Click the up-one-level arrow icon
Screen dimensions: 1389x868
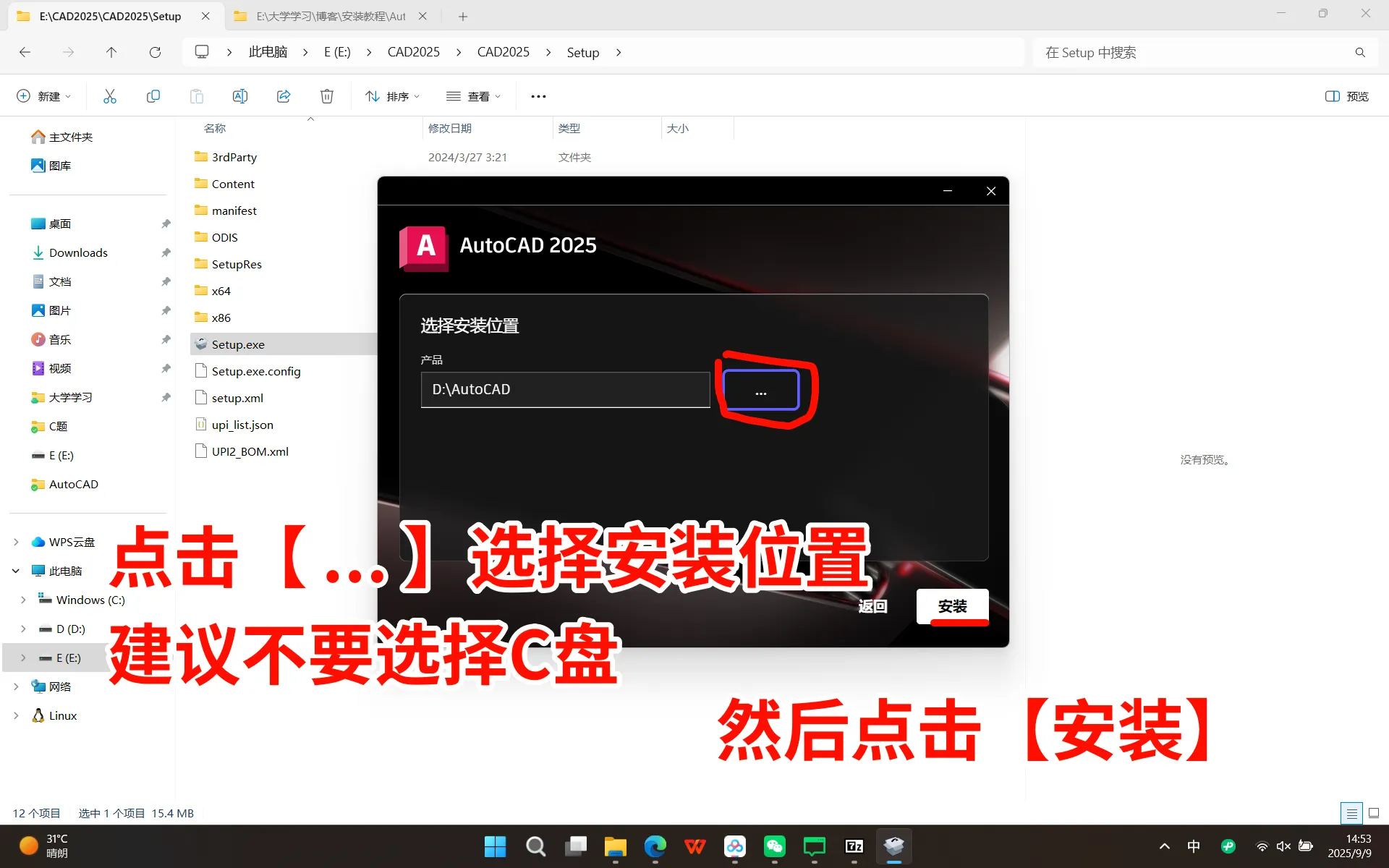[x=111, y=52]
